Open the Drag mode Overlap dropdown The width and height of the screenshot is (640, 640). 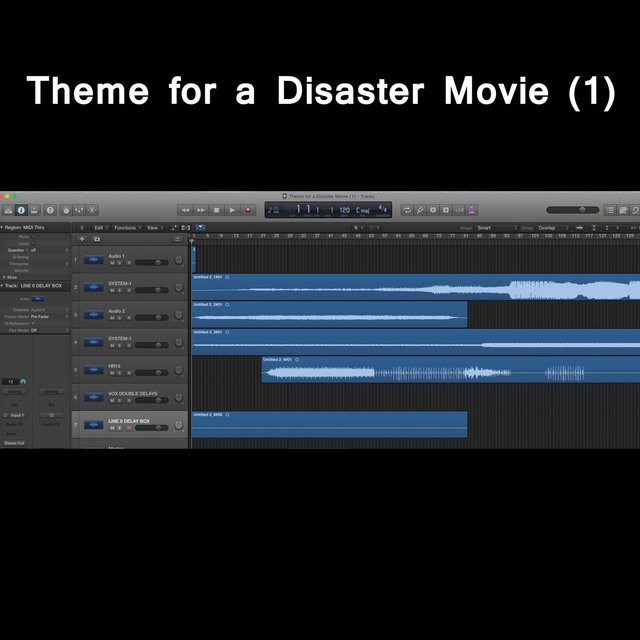coord(553,228)
